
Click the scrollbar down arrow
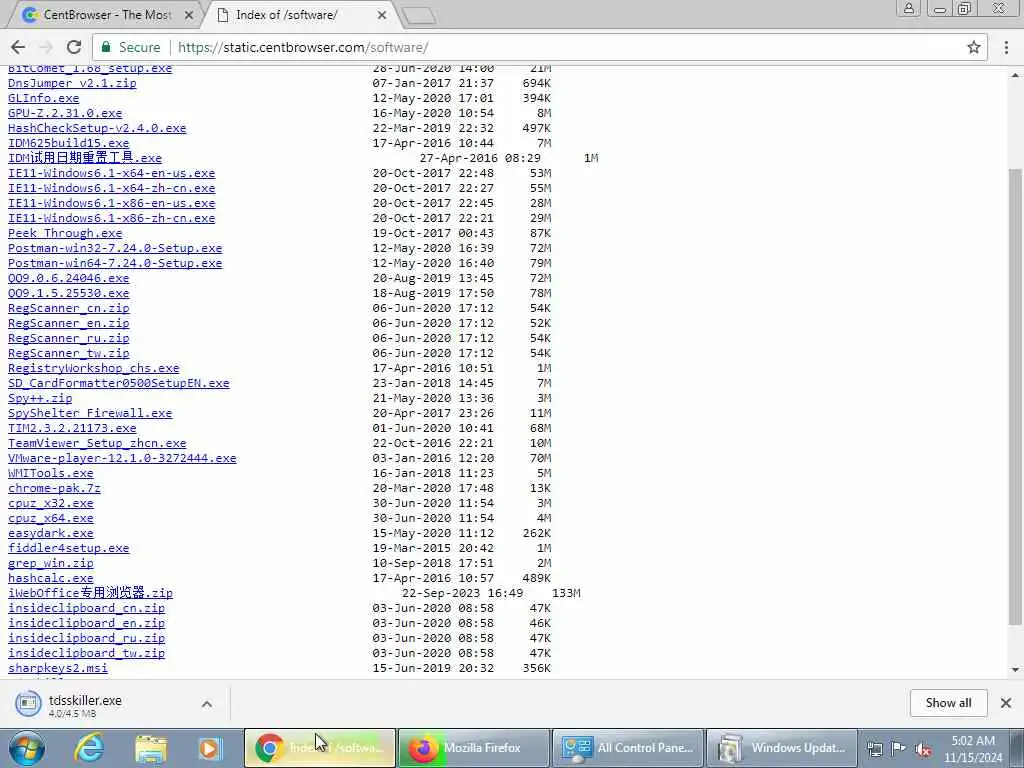(1015, 669)
